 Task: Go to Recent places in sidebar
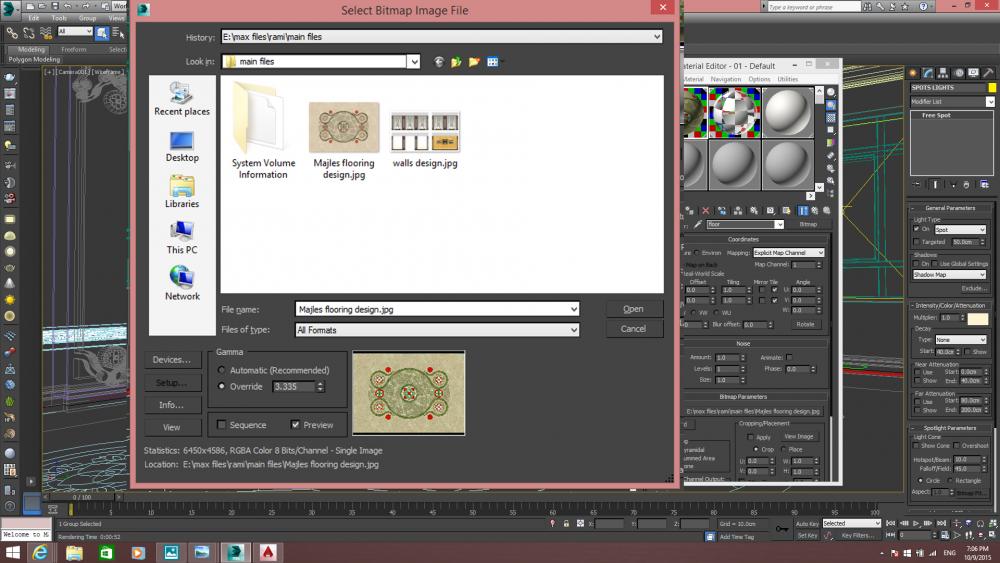tap(182, 99)
